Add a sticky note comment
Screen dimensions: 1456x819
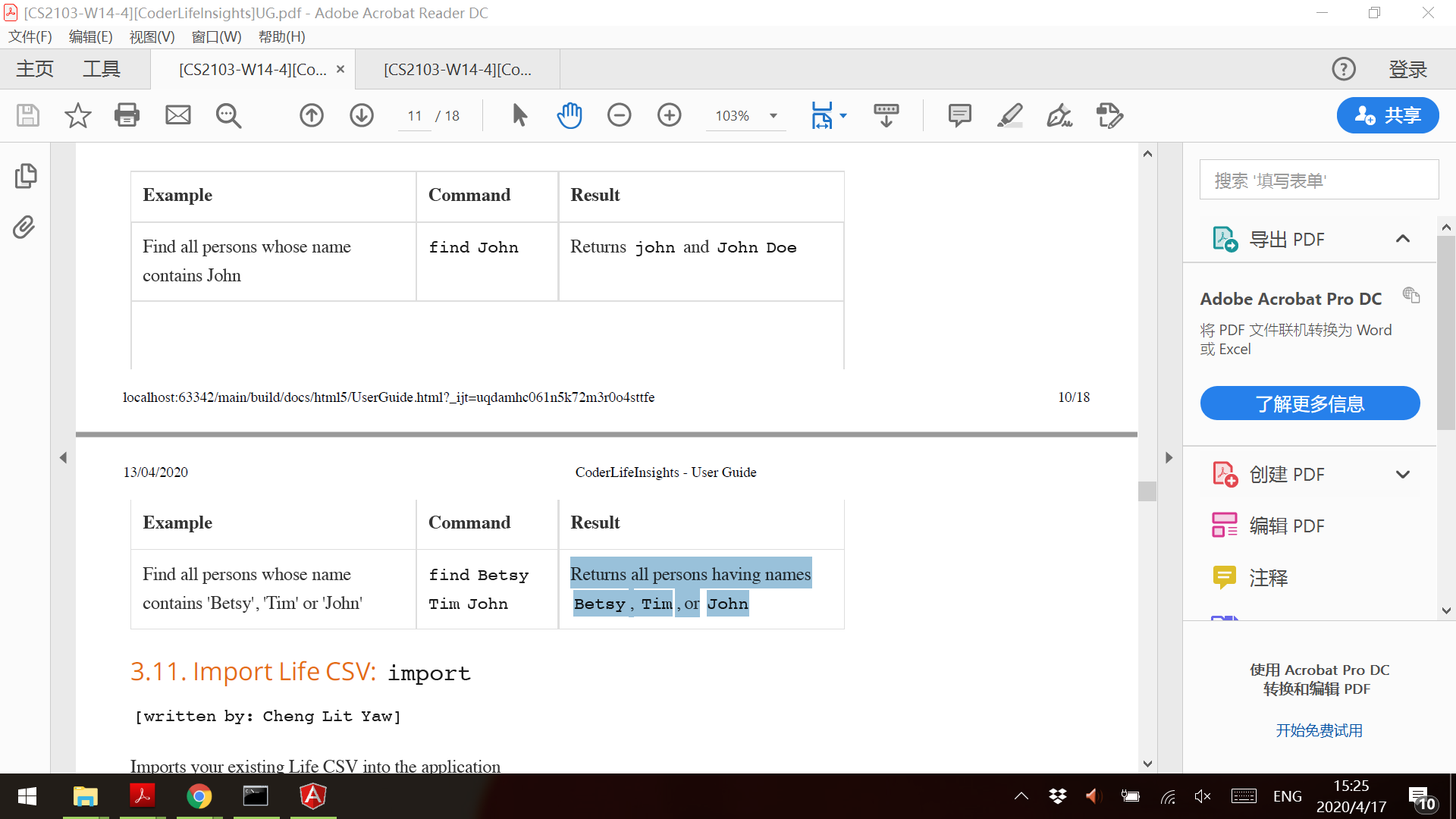(959, 115)
